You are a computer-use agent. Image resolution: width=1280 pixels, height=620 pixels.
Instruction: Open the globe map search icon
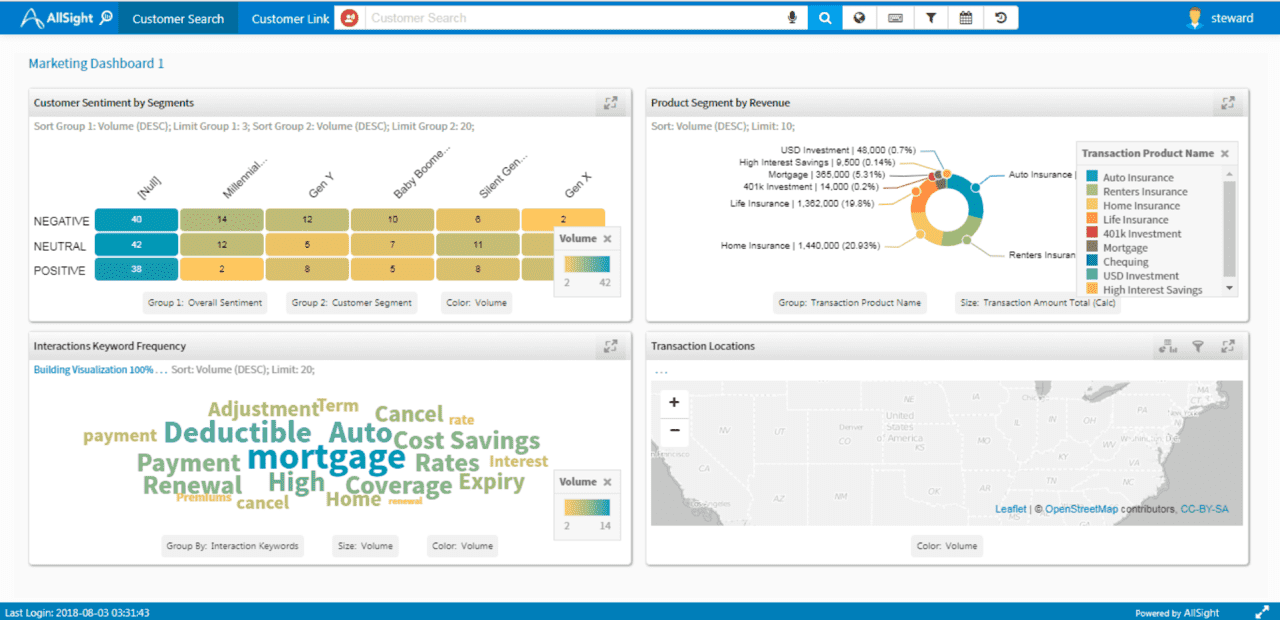[x=859, y=18]
